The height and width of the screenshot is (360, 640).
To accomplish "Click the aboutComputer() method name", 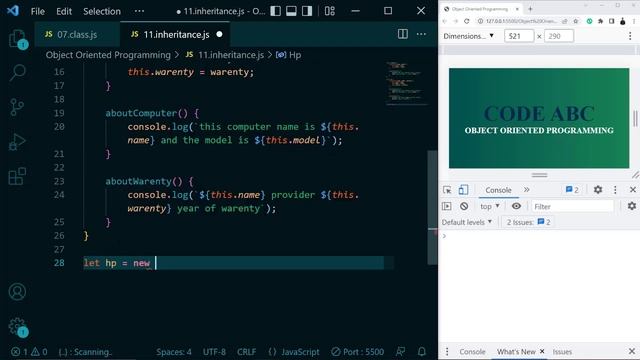I will 141,113.
